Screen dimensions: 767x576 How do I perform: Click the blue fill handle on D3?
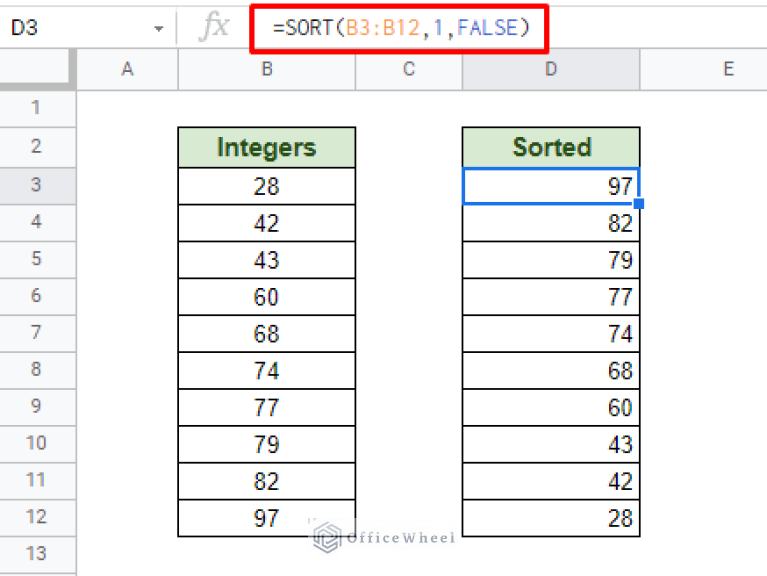pyautogui.click(x=639, y=203)
